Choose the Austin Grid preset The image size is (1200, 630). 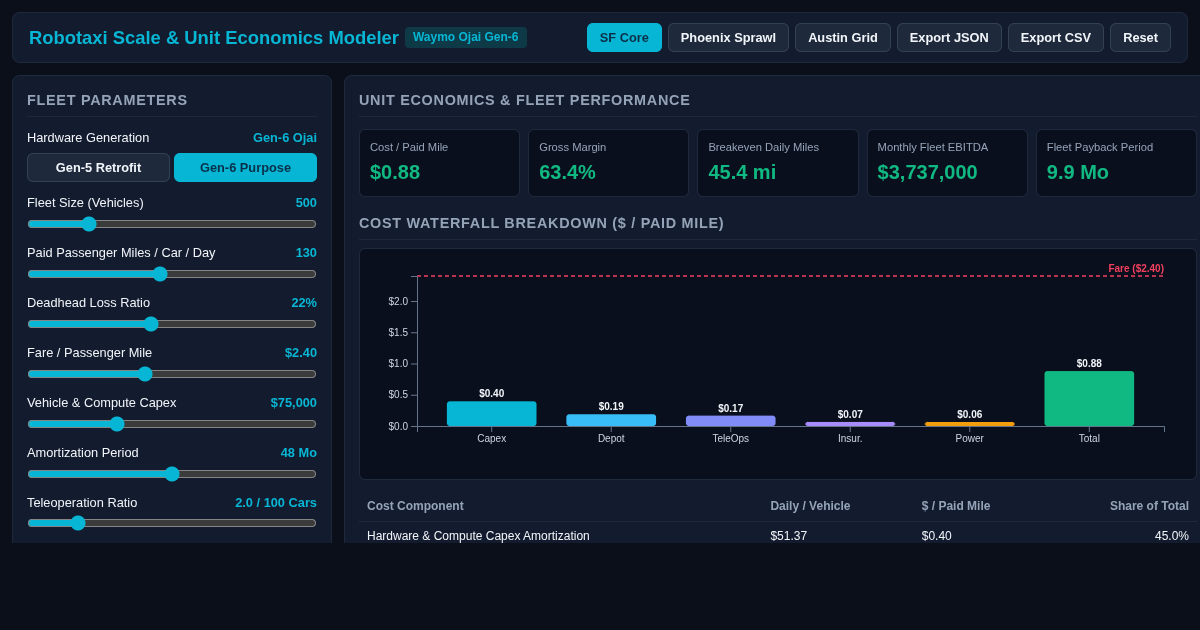[x=843, y=38]
